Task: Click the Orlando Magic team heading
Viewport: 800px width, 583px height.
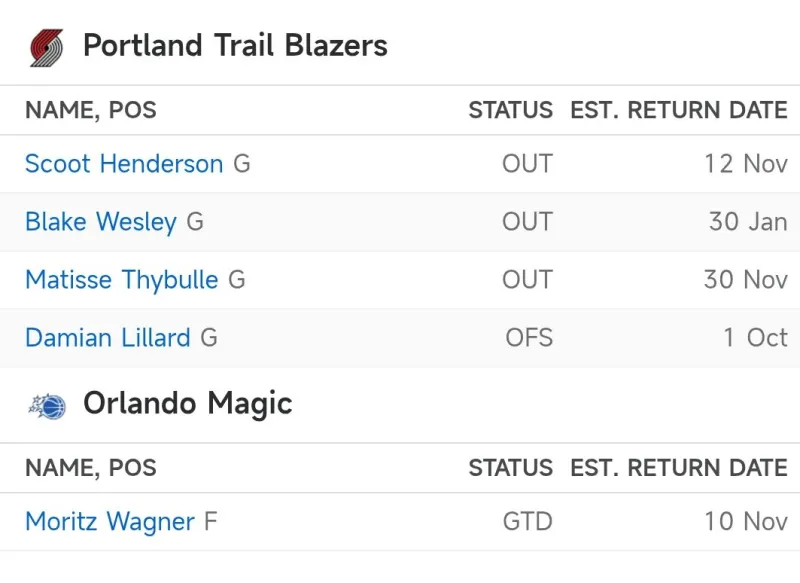Action: 187,404
